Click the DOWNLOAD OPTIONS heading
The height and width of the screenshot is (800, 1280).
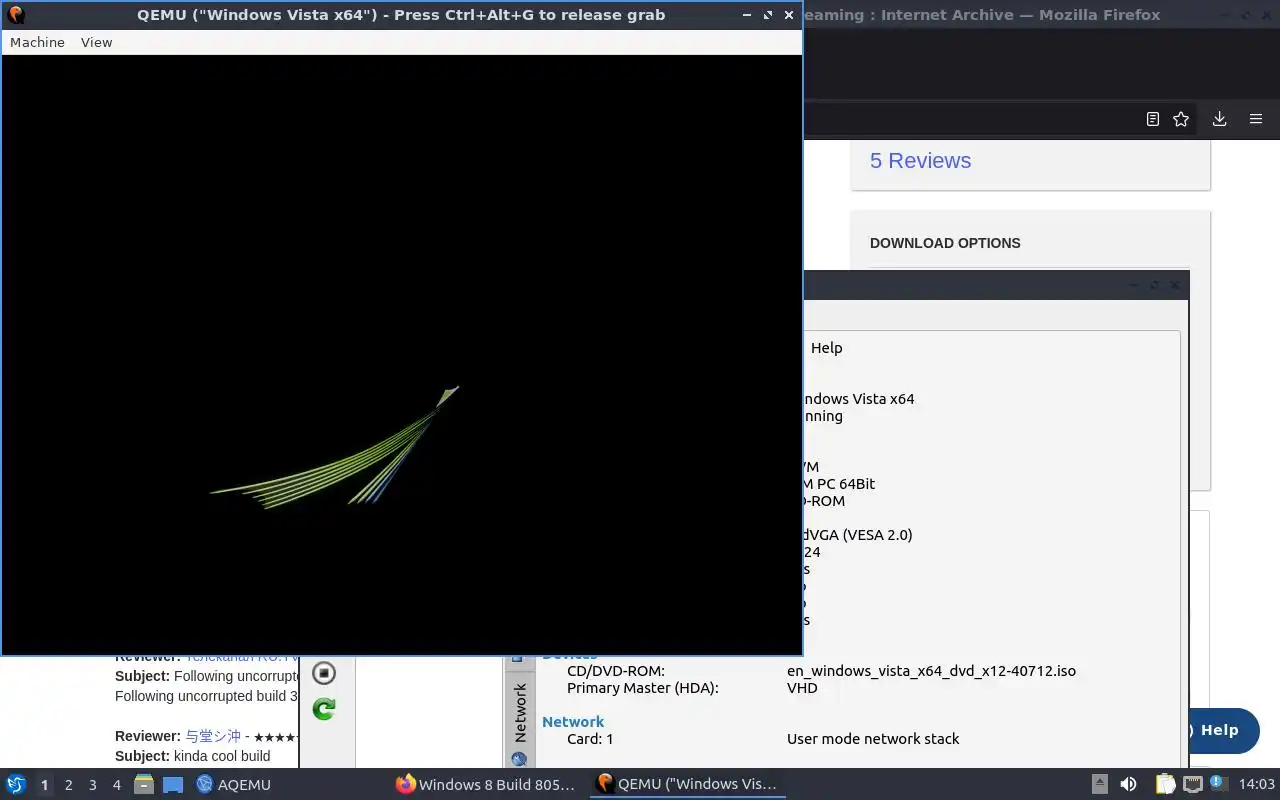pyautogui.click(x=945, y=243)
